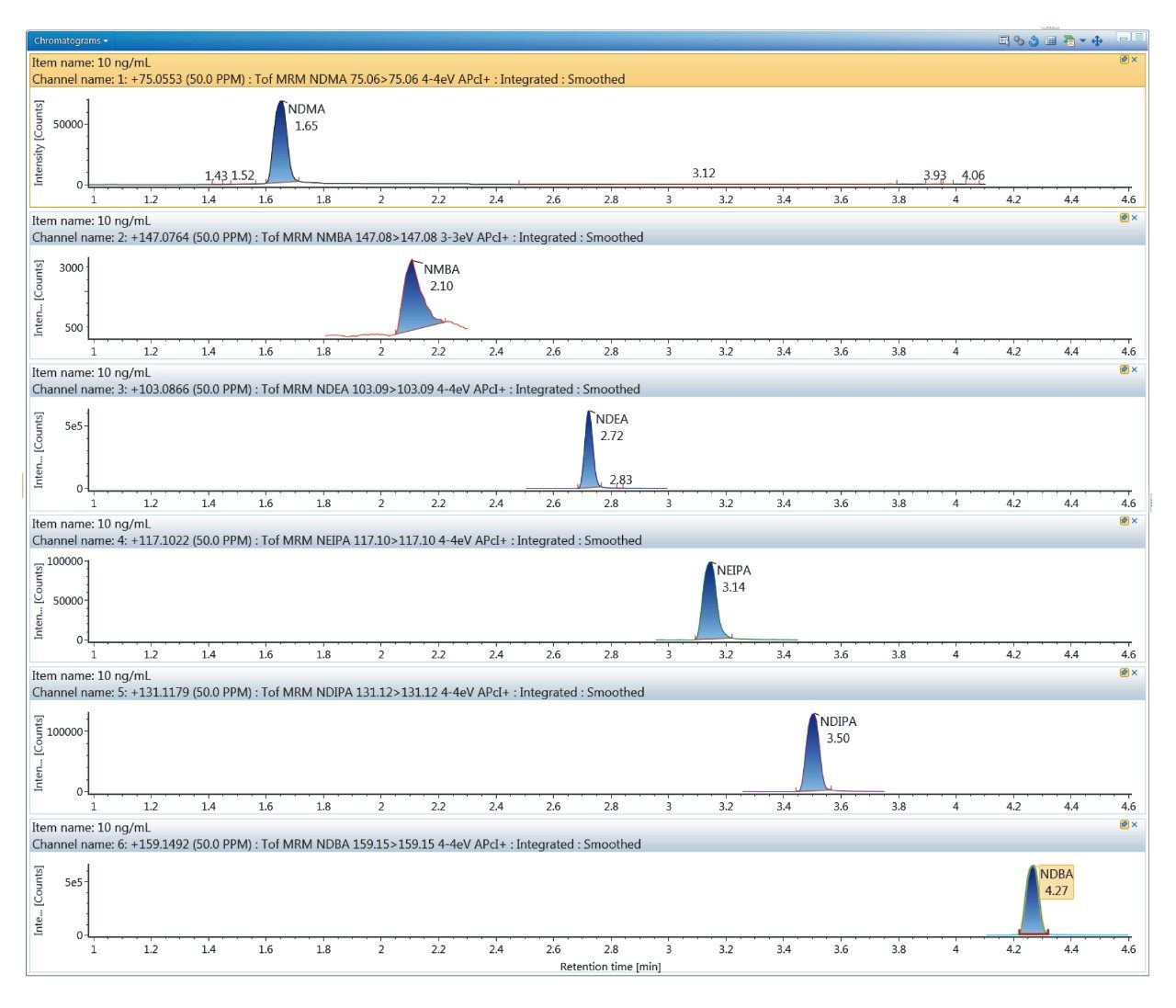The height and width of the screenshot is (1008, 1176).
Task: Close the NDBA channel 6 chromatogram
Action: tap(1135, 824)
